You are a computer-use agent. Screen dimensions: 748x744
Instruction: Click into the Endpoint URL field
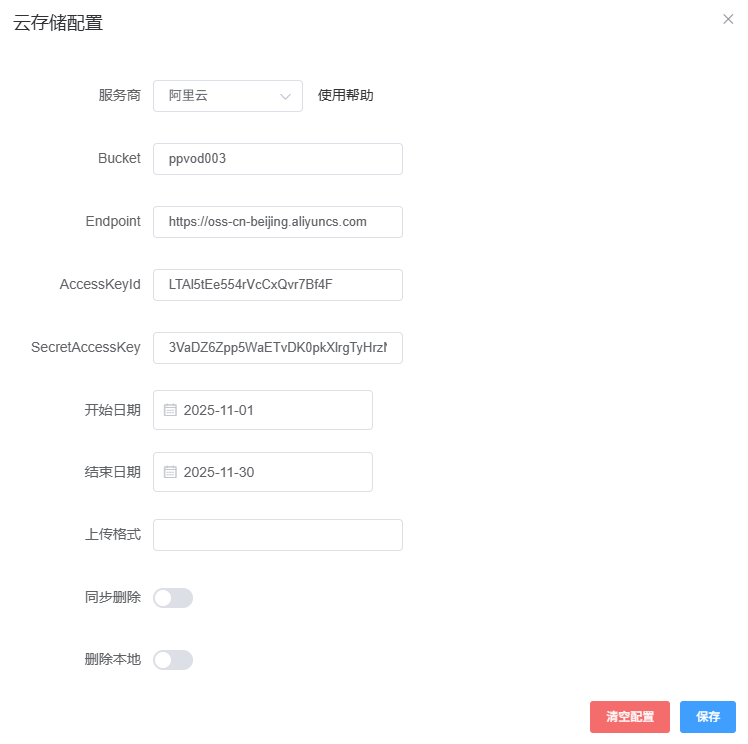click(277, 222)
